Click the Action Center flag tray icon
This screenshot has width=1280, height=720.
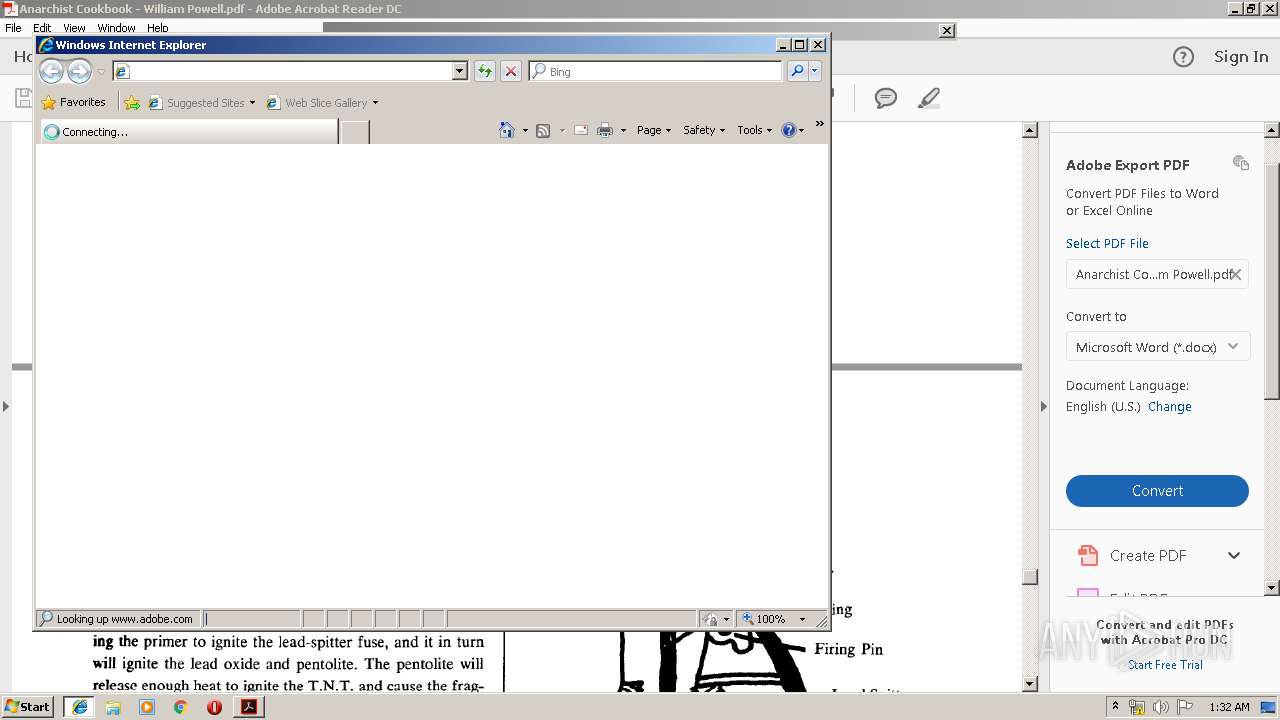coord(1185,707)
